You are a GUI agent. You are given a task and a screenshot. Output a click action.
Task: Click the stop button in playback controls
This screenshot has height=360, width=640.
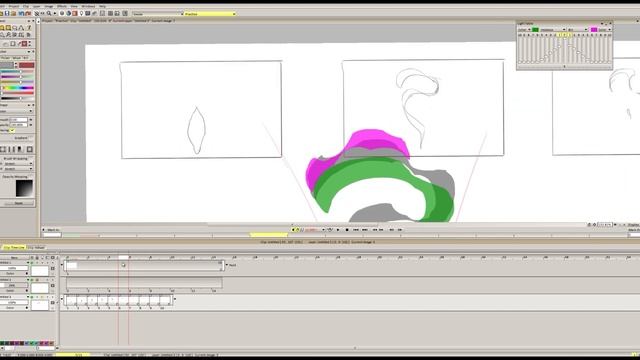coord(347,230)
